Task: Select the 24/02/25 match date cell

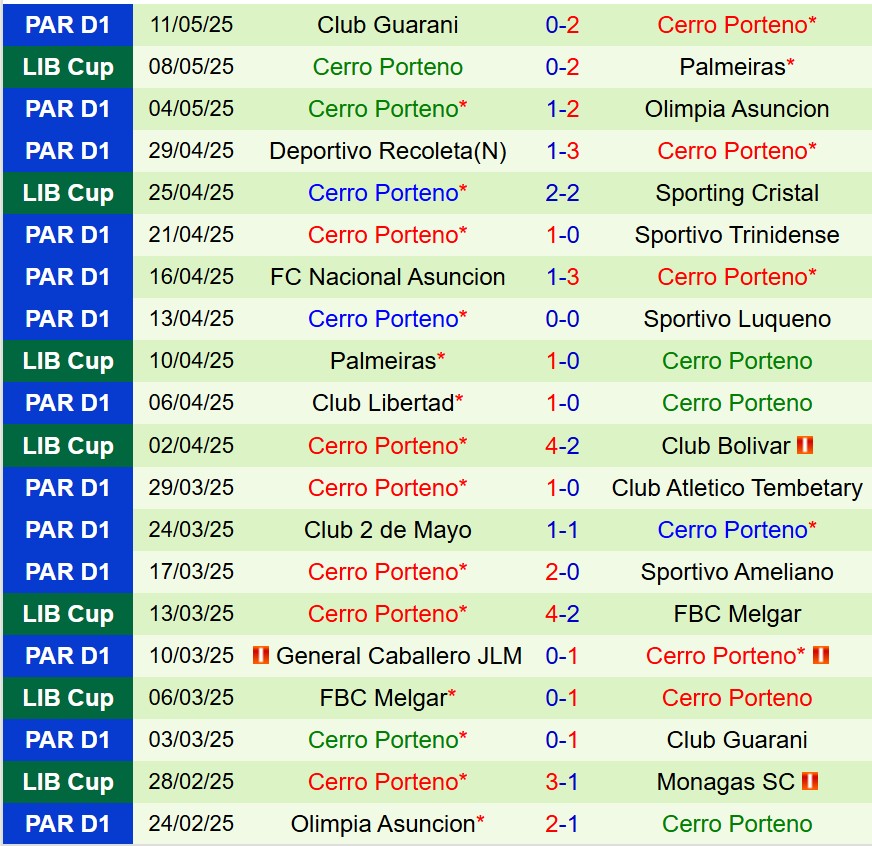Action: pos(191,824)
